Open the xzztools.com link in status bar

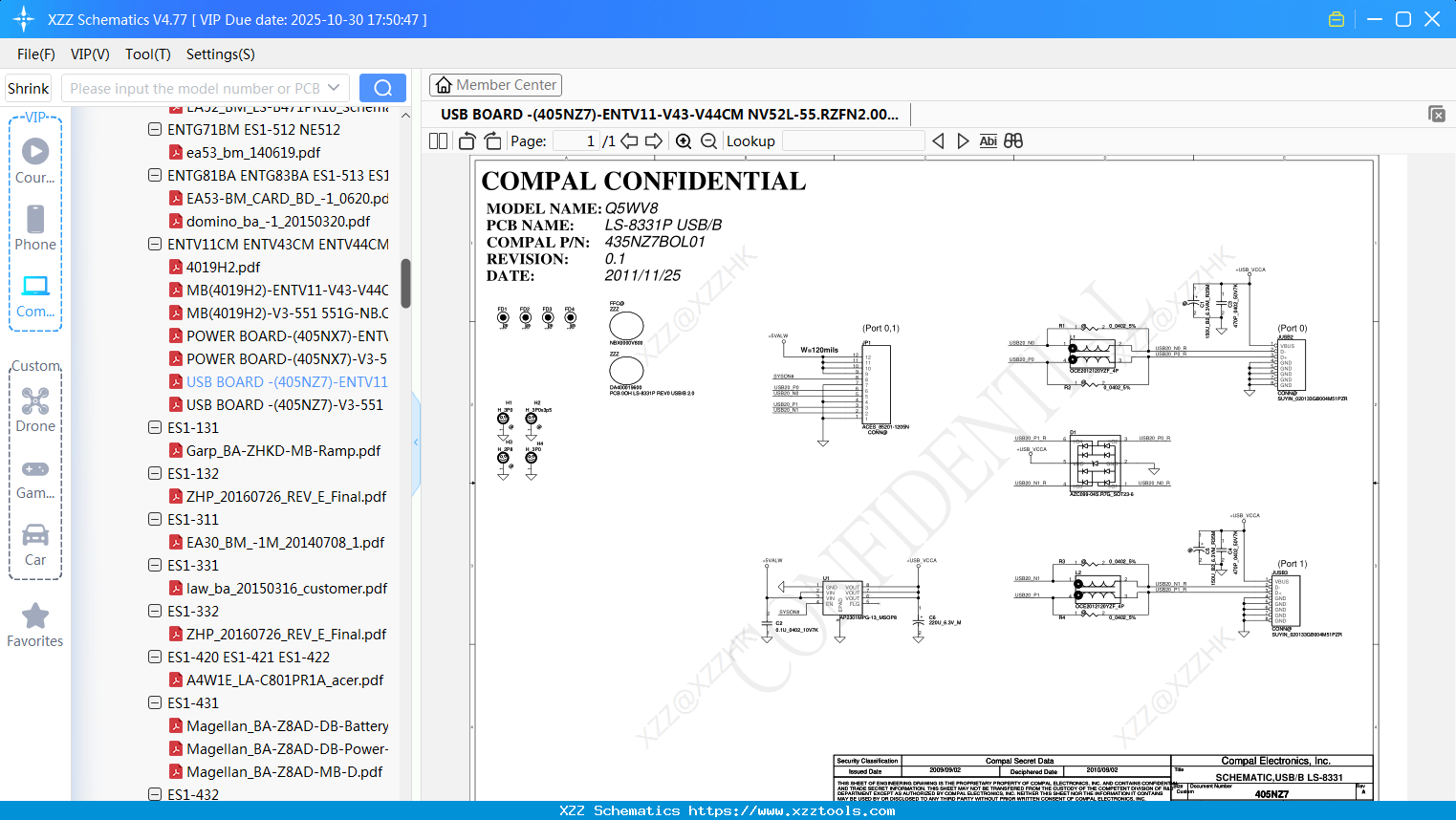[x=792, y=810]
